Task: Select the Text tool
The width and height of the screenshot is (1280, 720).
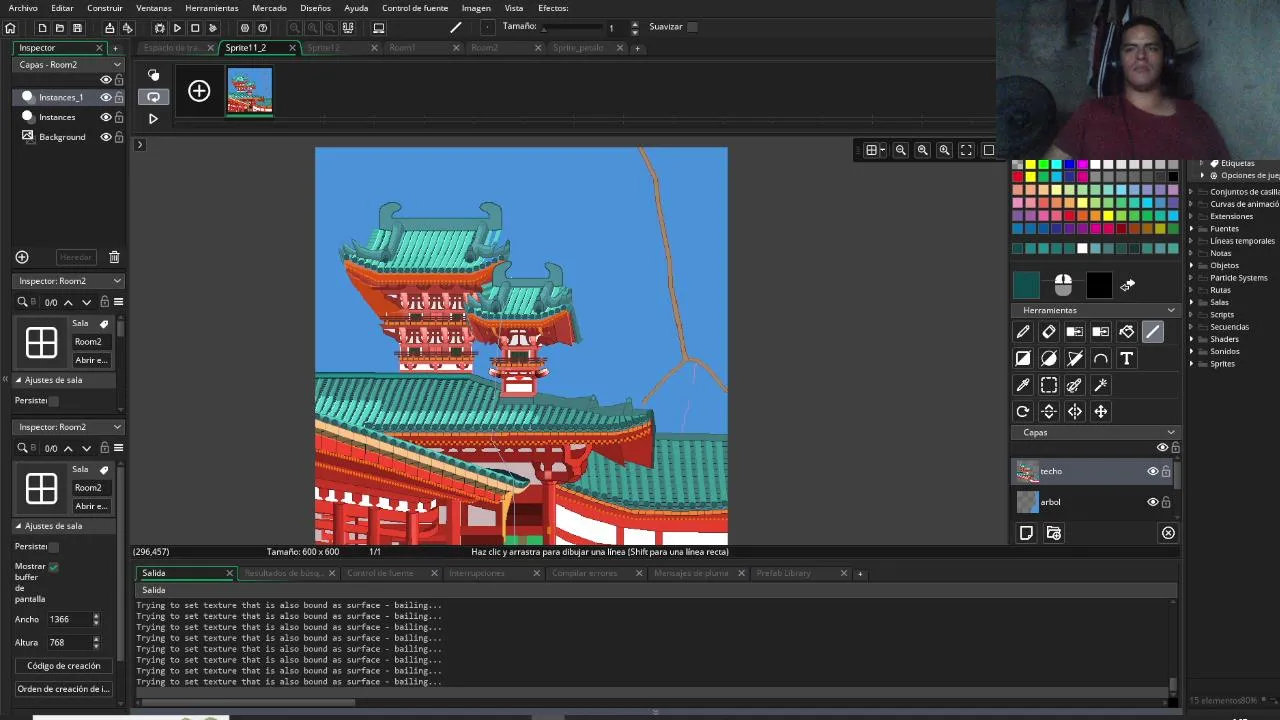Action: pyautogui.click(x=1127, y=358)
